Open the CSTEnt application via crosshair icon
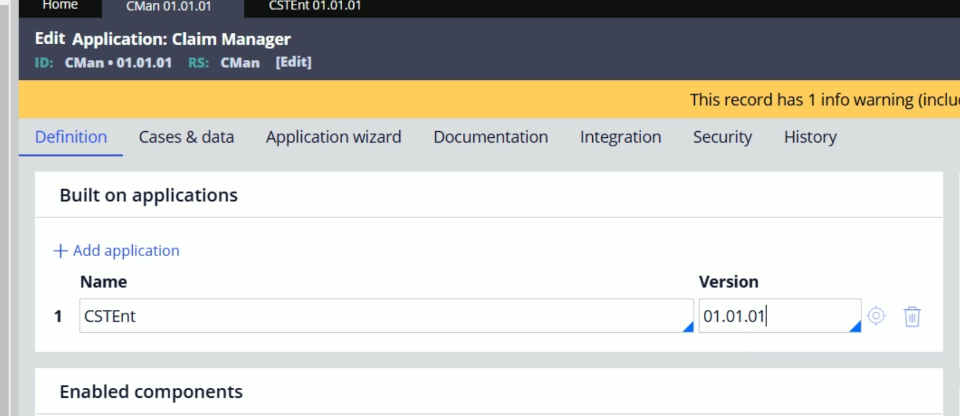The height and width of the screenshot is (416, 960). click(876, 316)
